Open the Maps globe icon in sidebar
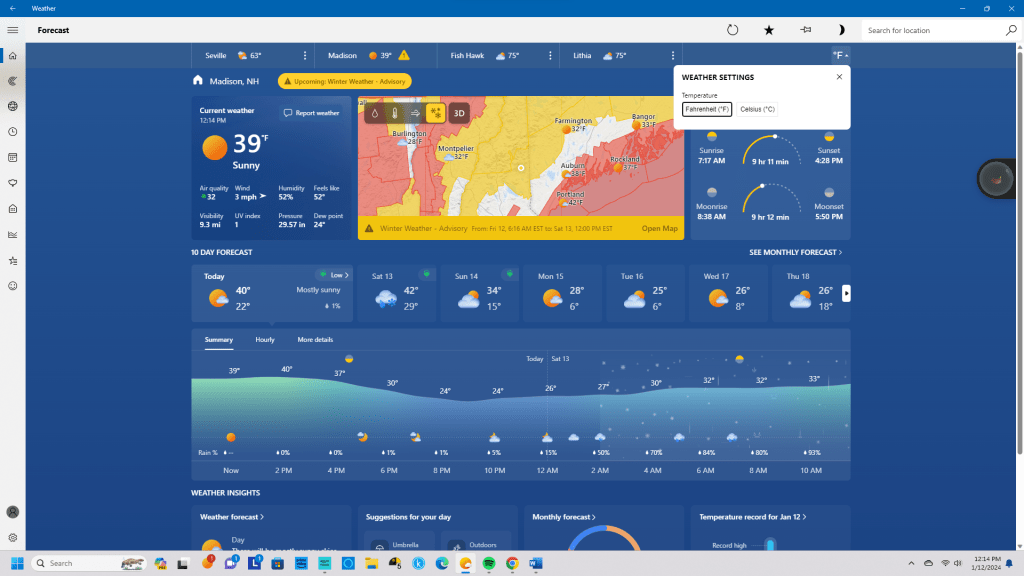The width and height of the screenshot is (1024, 576). click(13, 106)
